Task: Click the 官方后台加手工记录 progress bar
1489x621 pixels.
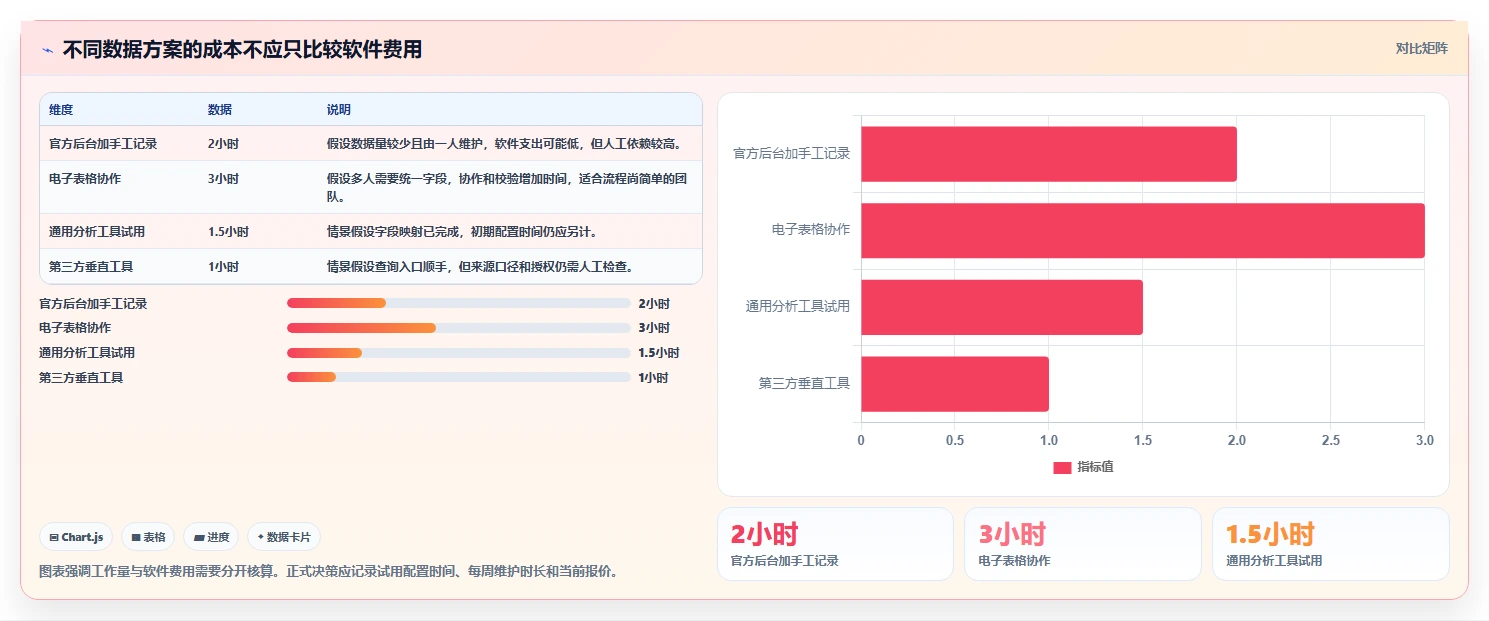Action: click(x=459, y=303)
